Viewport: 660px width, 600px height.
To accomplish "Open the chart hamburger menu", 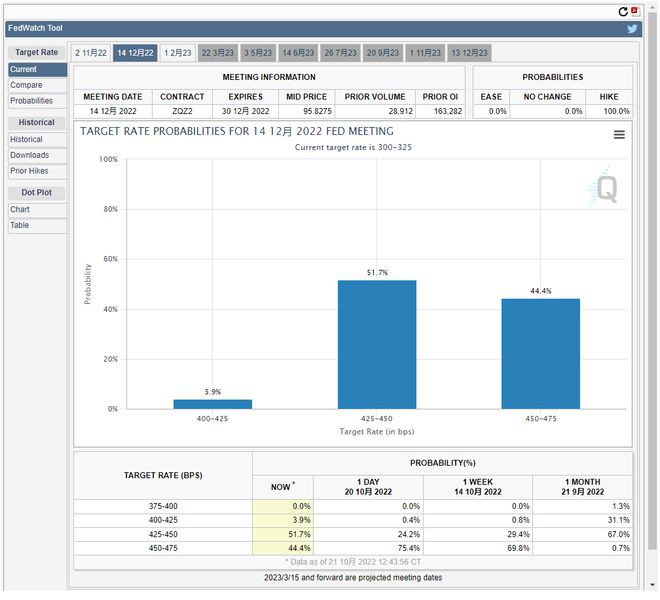I will (x=619, y=135).
